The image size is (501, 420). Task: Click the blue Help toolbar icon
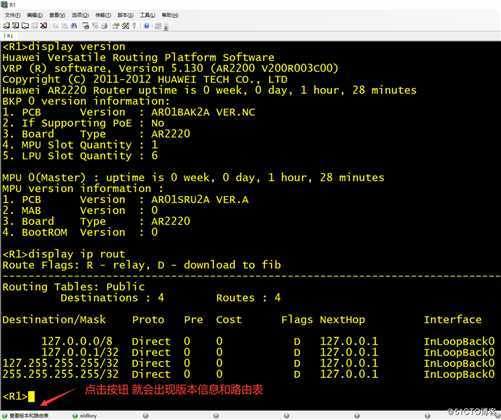tap(147, 25)
